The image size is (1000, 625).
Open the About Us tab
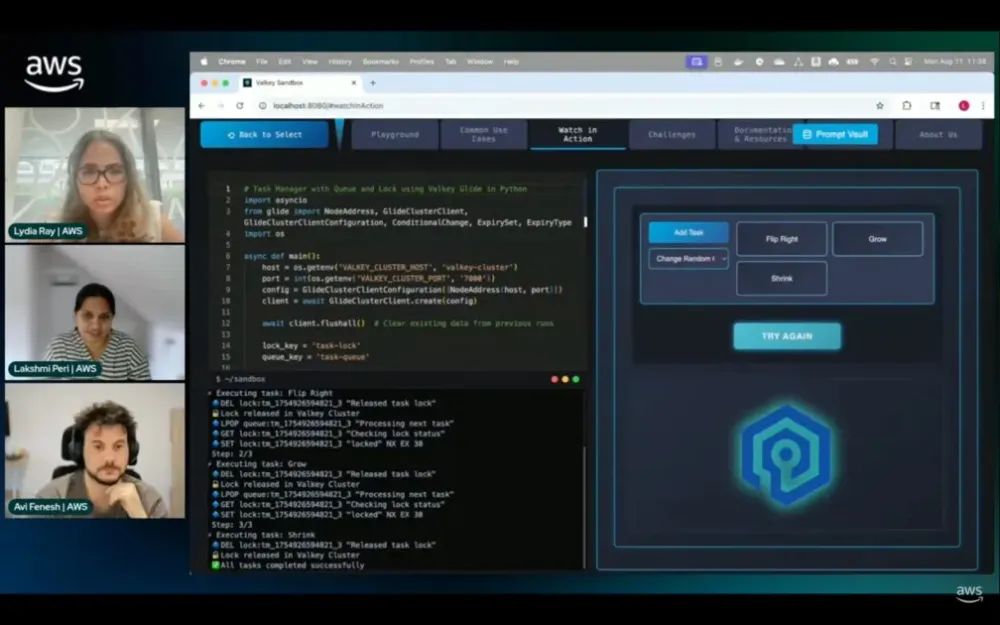click(938, 135)
